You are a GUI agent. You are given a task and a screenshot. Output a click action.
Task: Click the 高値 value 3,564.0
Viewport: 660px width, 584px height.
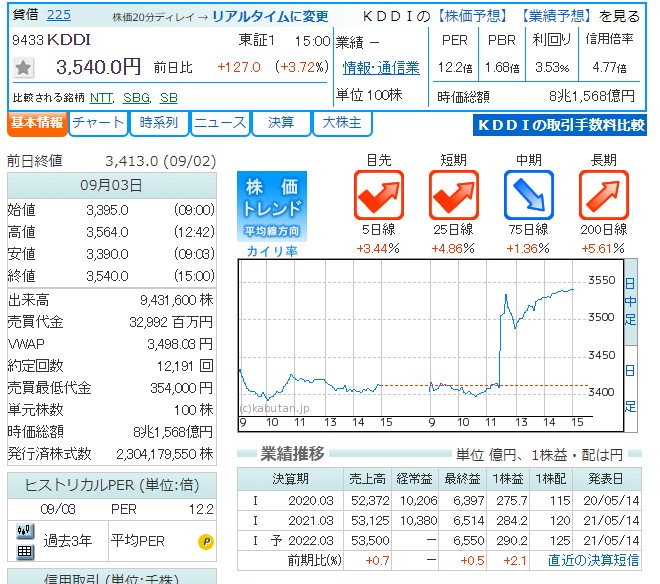point(107,232)
